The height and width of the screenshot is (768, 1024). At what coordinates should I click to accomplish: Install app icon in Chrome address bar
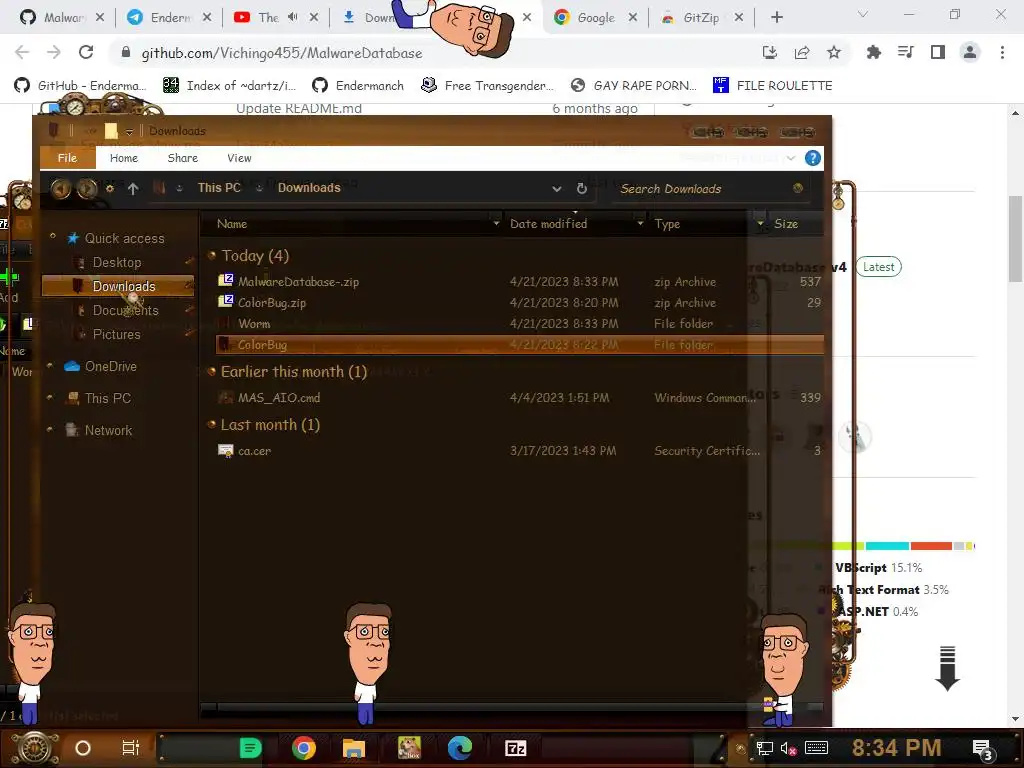pos(770,52)
